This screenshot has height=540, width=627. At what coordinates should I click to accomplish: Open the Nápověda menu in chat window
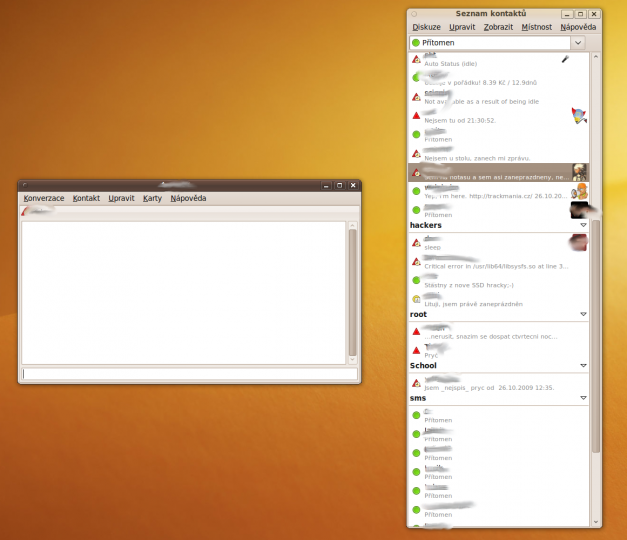click(188, 198)
